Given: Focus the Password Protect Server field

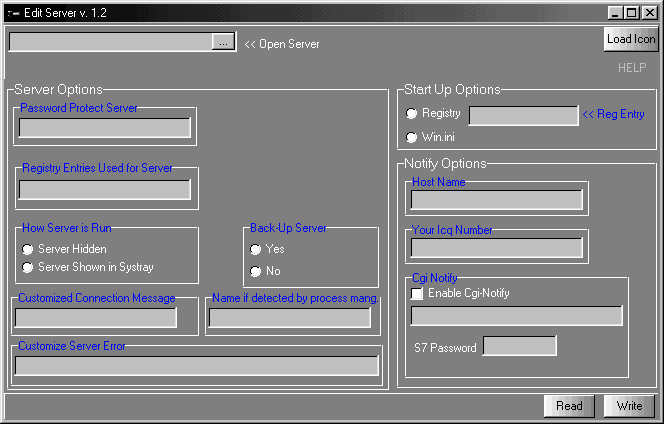Looking at the screenshot, I should tap(105, 128).
